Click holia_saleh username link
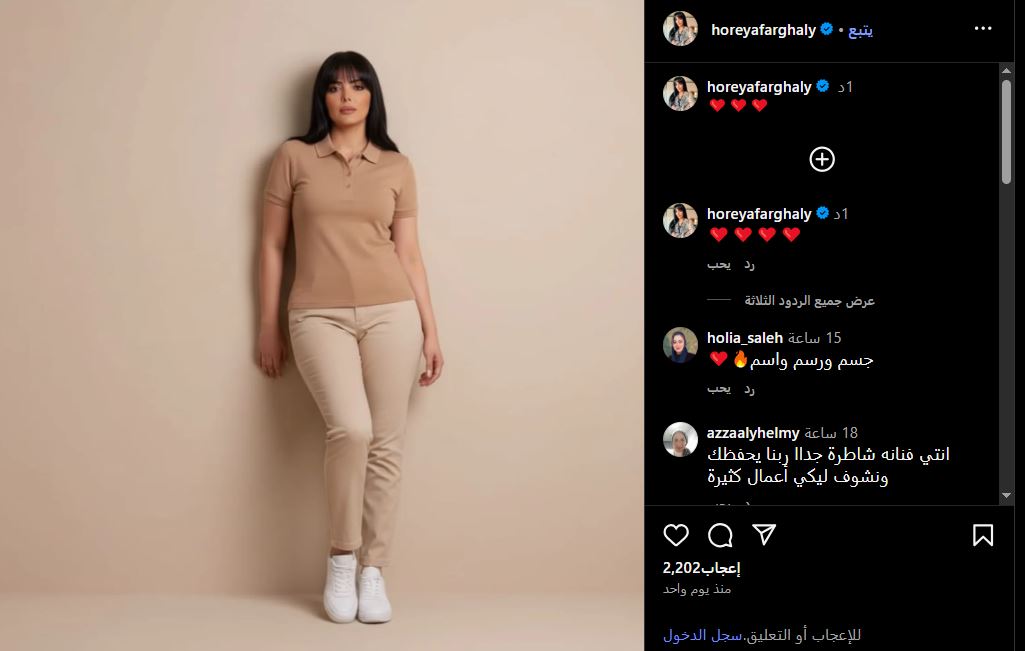The width and height of the screenshot is (1025, 651). [x=745, y=338]
